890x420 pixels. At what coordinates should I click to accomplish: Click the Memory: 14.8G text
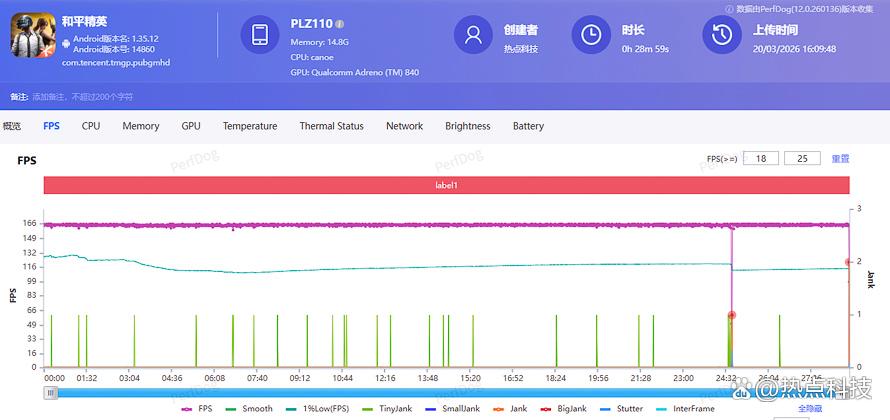point(320,42)
